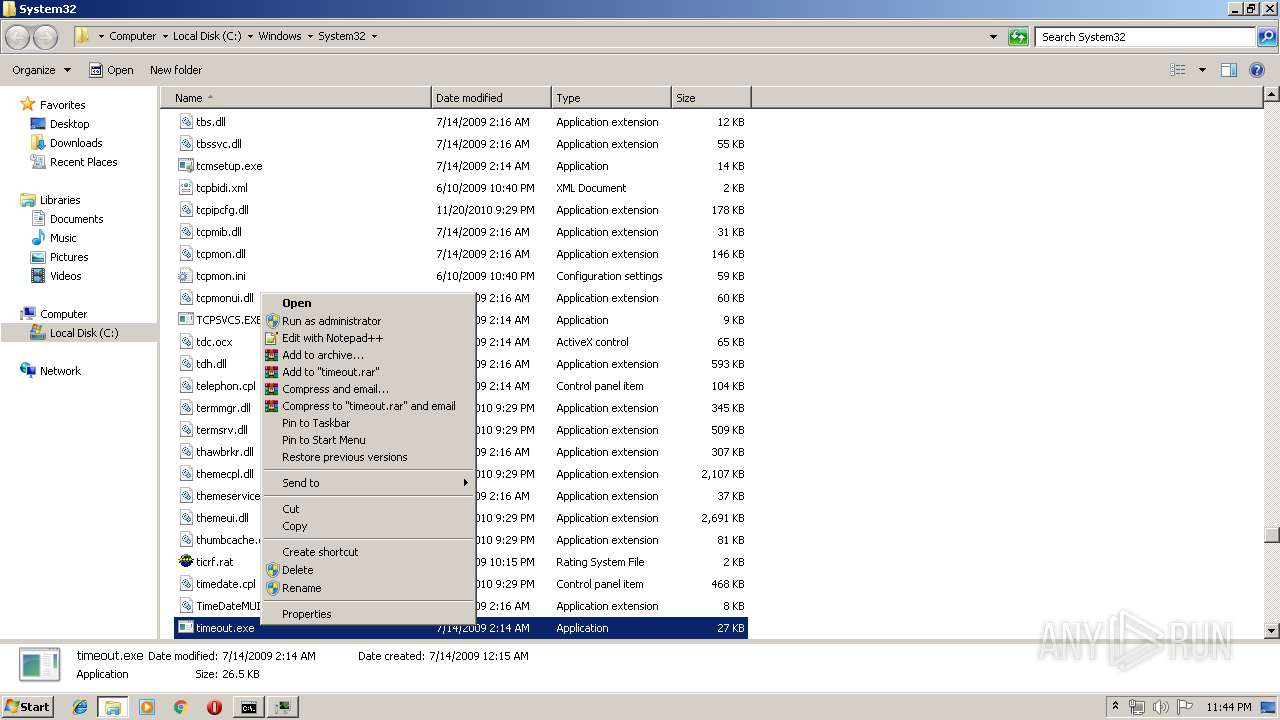Image resolution: width=1280 pixels, height=720 pixels.
Task: Expand the Local Disk (C:) breadcrumb arrow
Action: (249, 36)
